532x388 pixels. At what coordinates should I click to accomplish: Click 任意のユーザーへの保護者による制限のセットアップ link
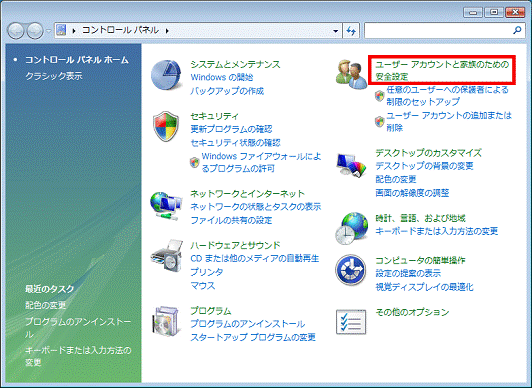click(448, 96)
